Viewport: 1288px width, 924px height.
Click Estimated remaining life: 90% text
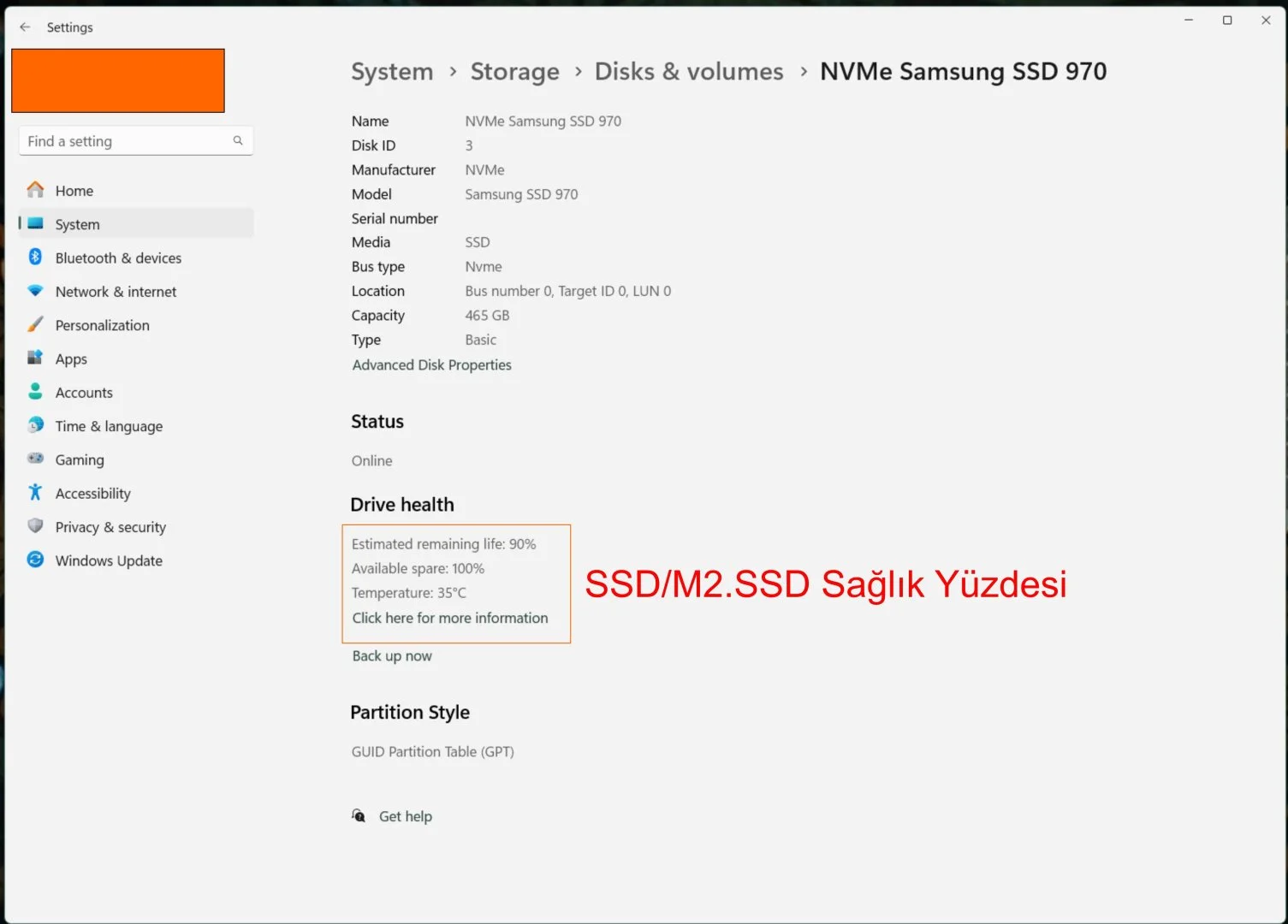pyautogui.click(x=443, y=544)
